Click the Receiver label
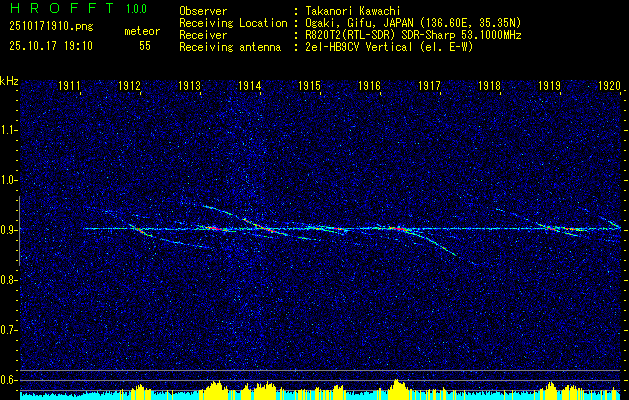Screen dimensions: 629x400 click(x=203, y=35)
